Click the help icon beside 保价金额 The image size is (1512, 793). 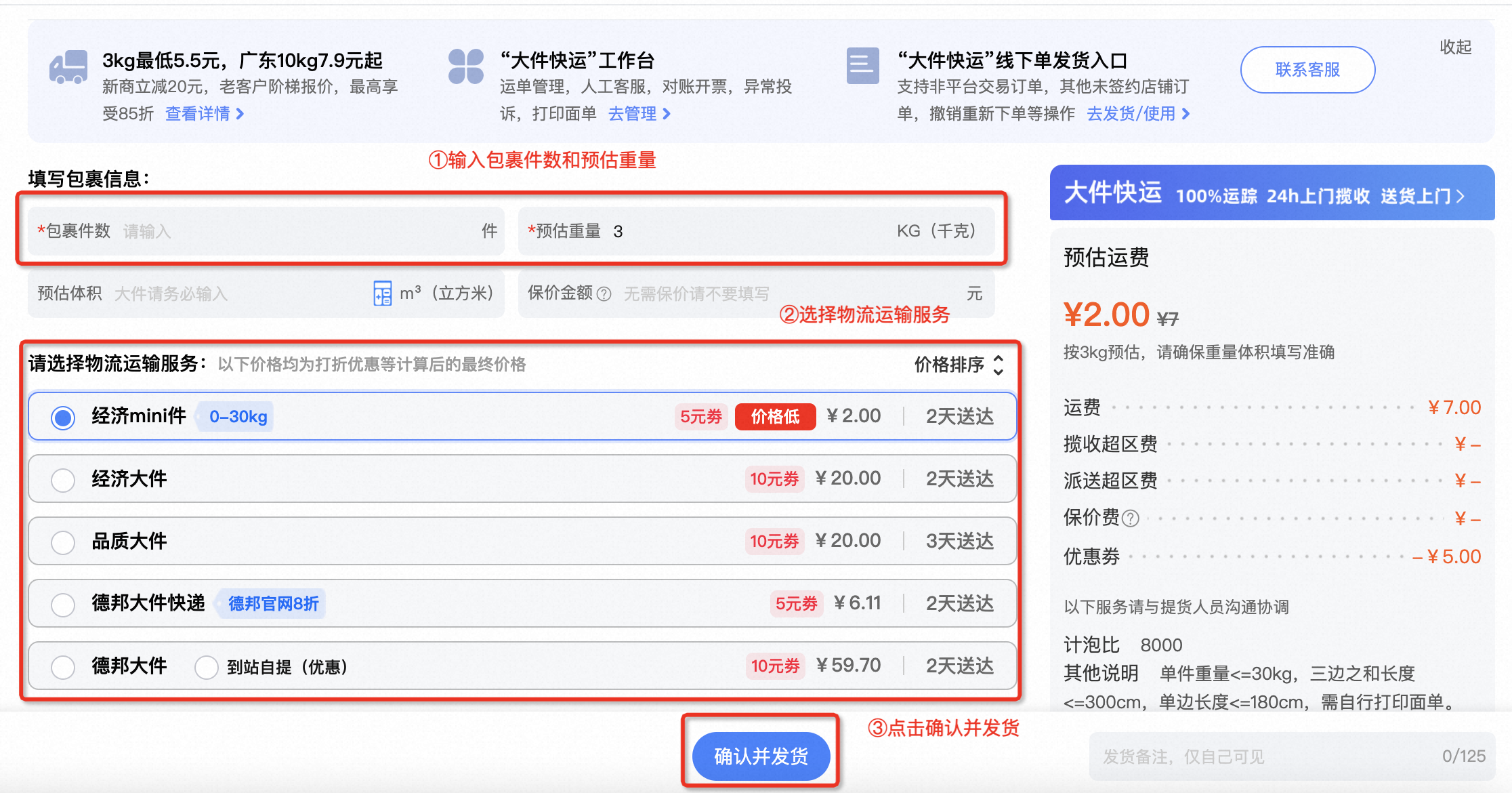click(604, 293)
